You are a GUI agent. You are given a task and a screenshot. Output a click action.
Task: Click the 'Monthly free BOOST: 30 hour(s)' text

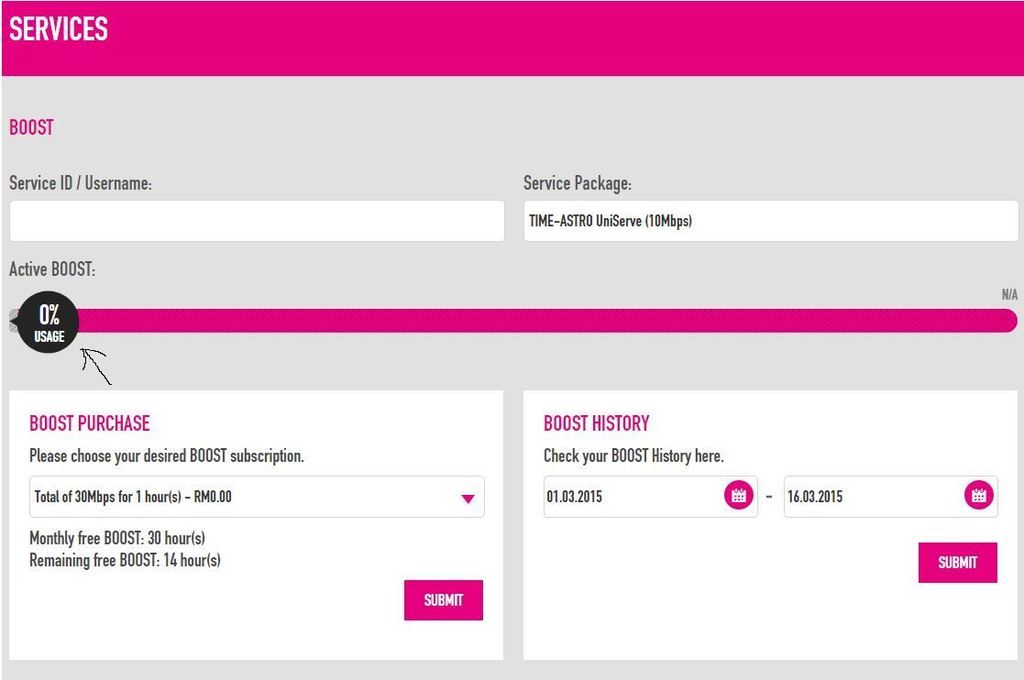tap(117, 539)
